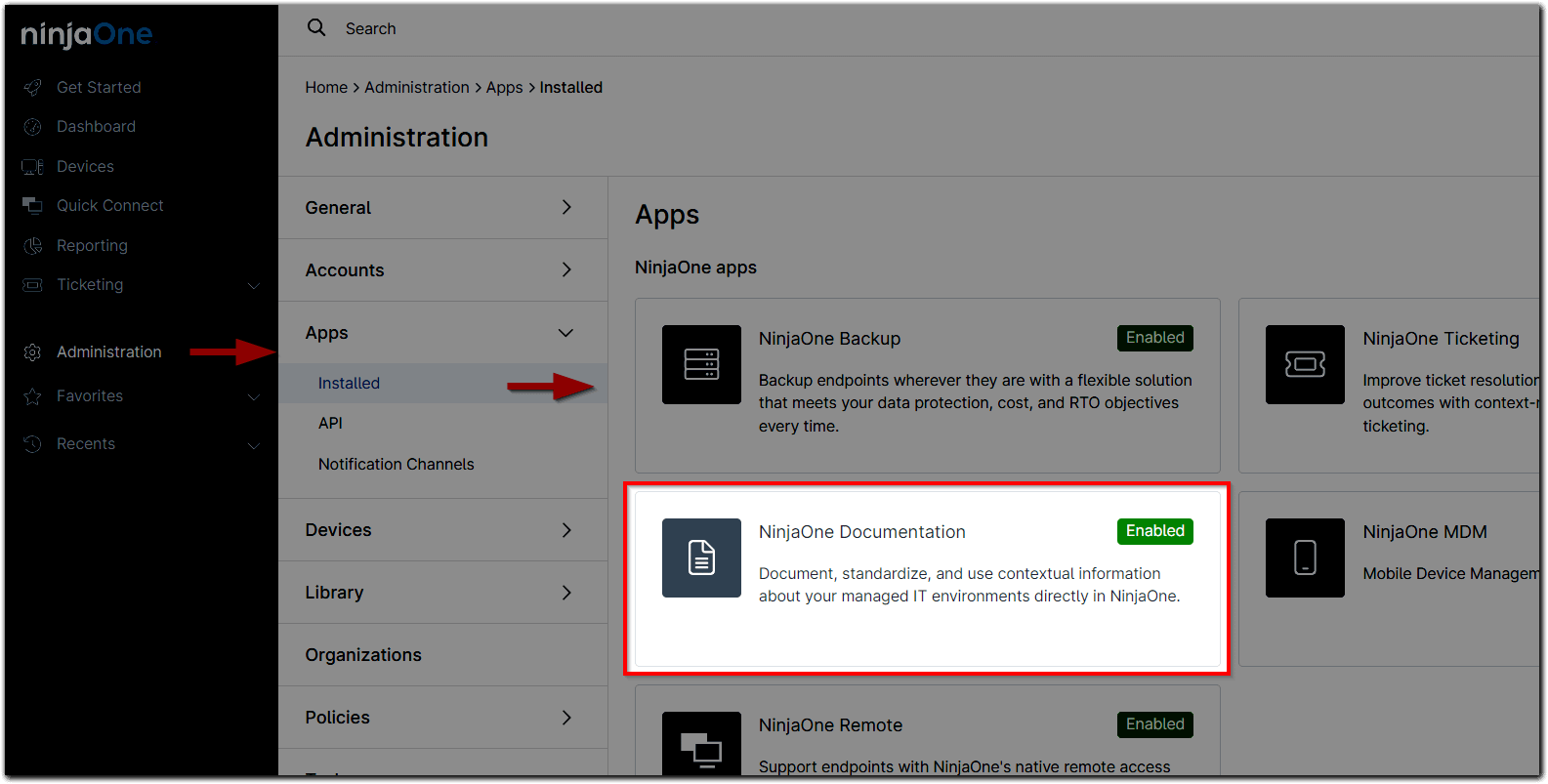
Task: Click the NinjaOne logo
Action: tap(87, 35)
